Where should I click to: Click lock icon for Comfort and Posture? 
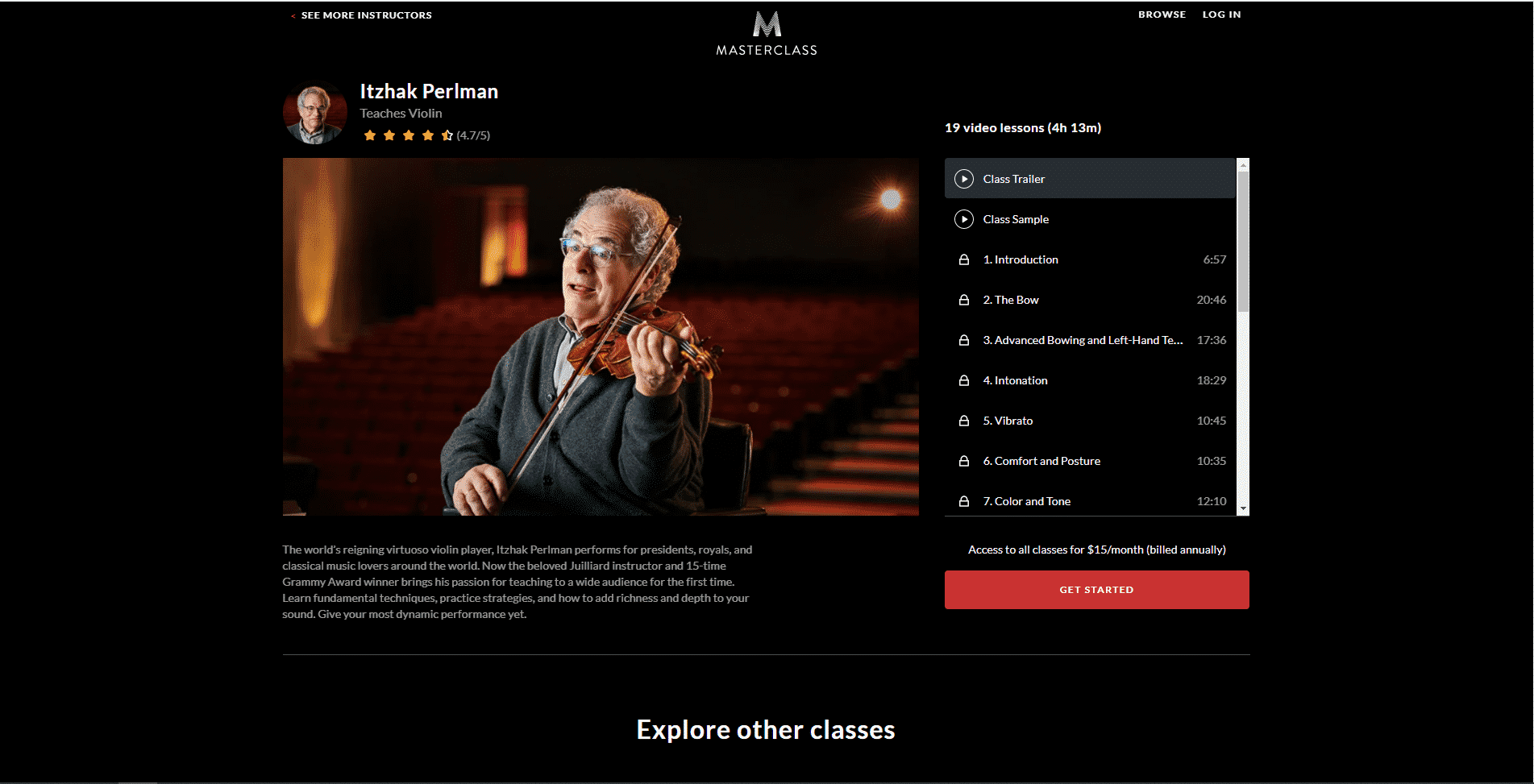click(963, 461)
